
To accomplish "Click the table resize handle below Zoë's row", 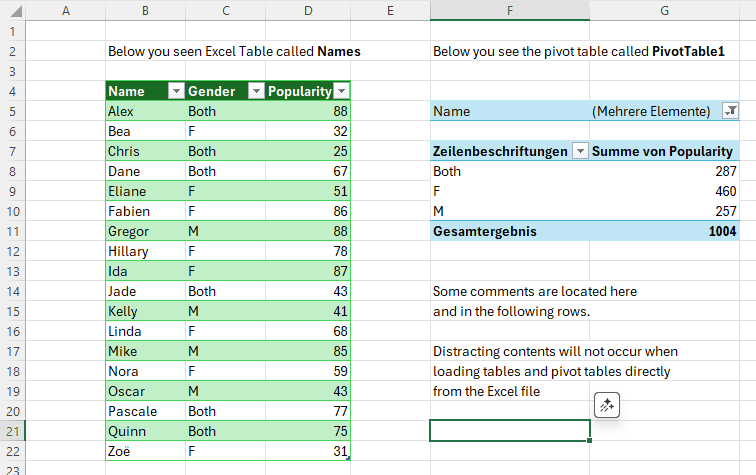I will pyautogui.click(x=349, y=458).
